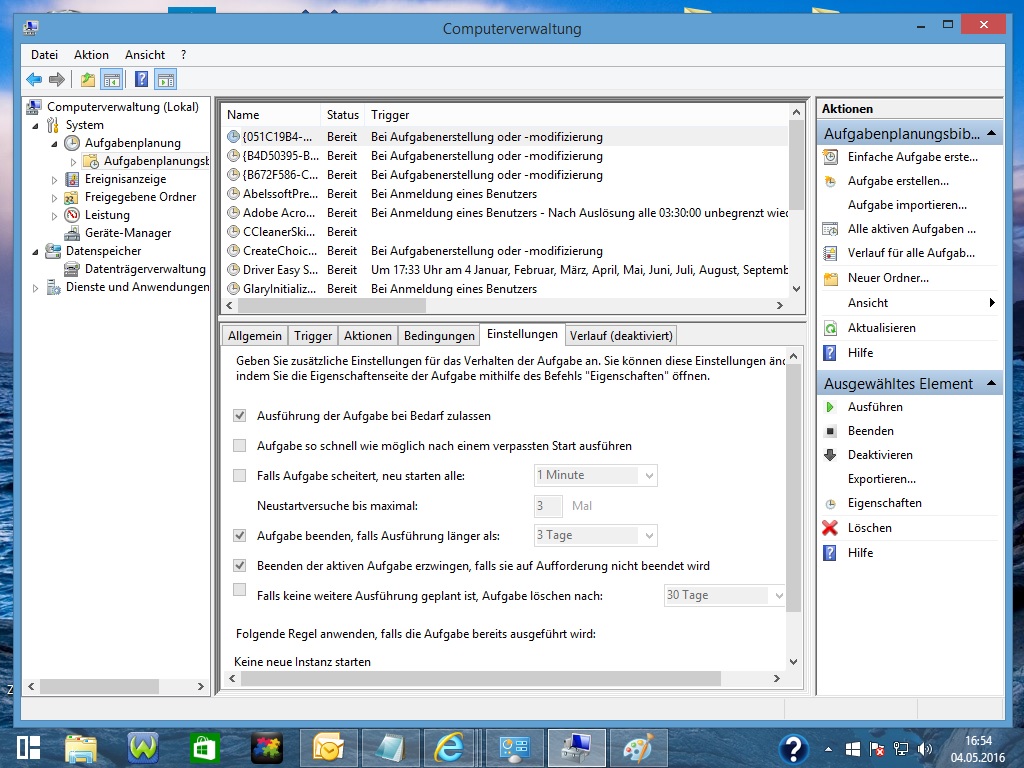Enable 'Falls Aufgabe scheitert, neu starten' checkbox
This screenshot has width=1024, height=768.
pos(239,475)
